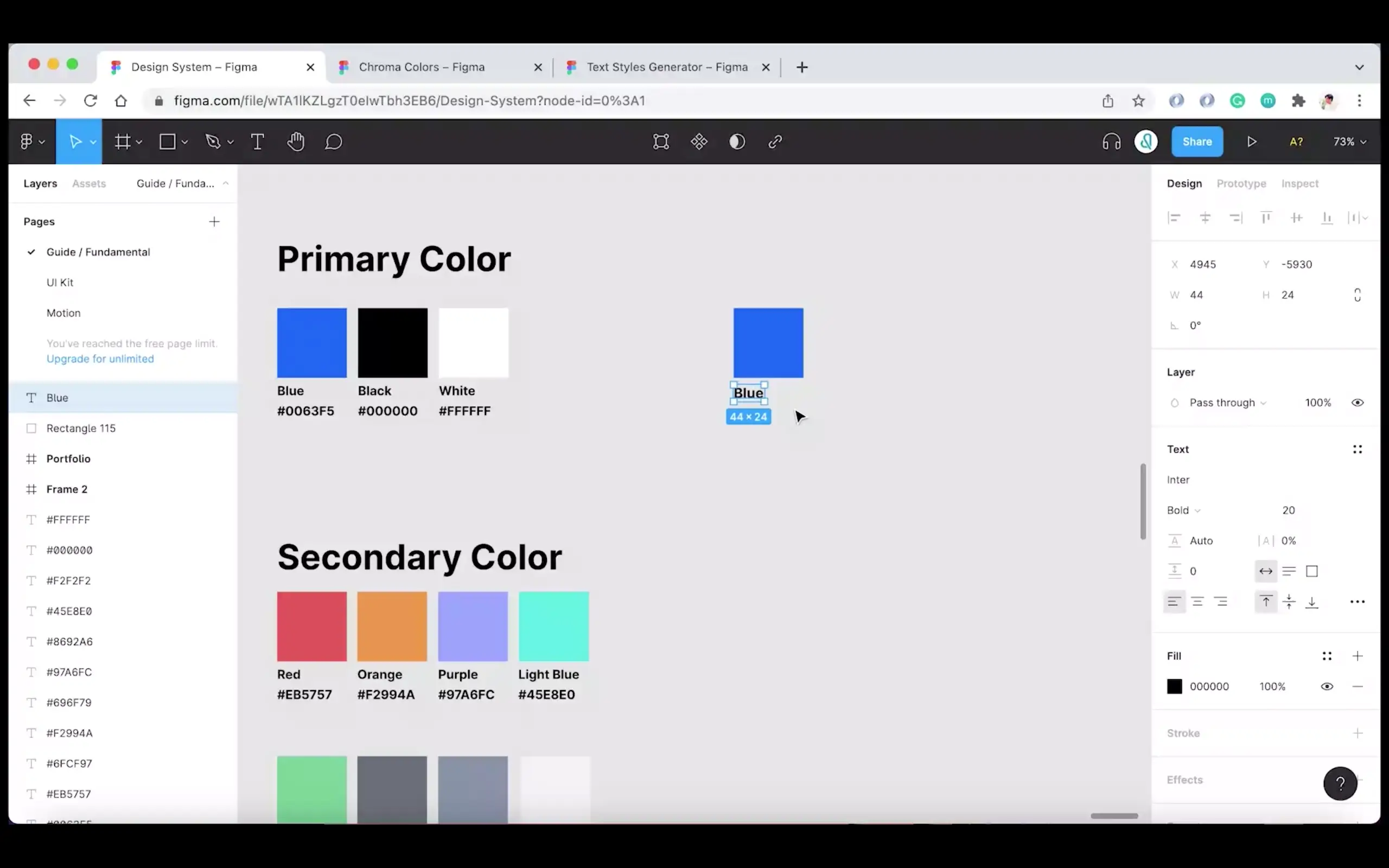Image resolution: width=1389 pixels, height=868 pixels.
Task: Set text alignment to center
Action: tap(1199, 601)
